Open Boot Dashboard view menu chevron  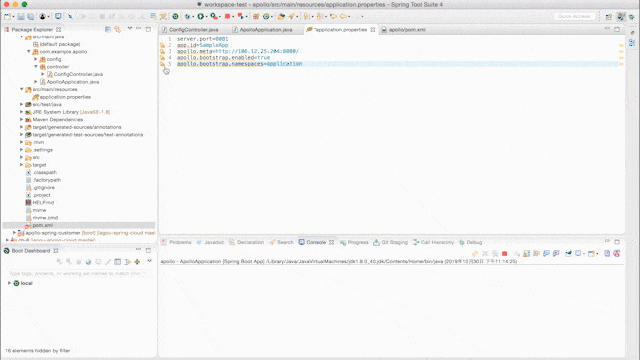coord(149,261)
